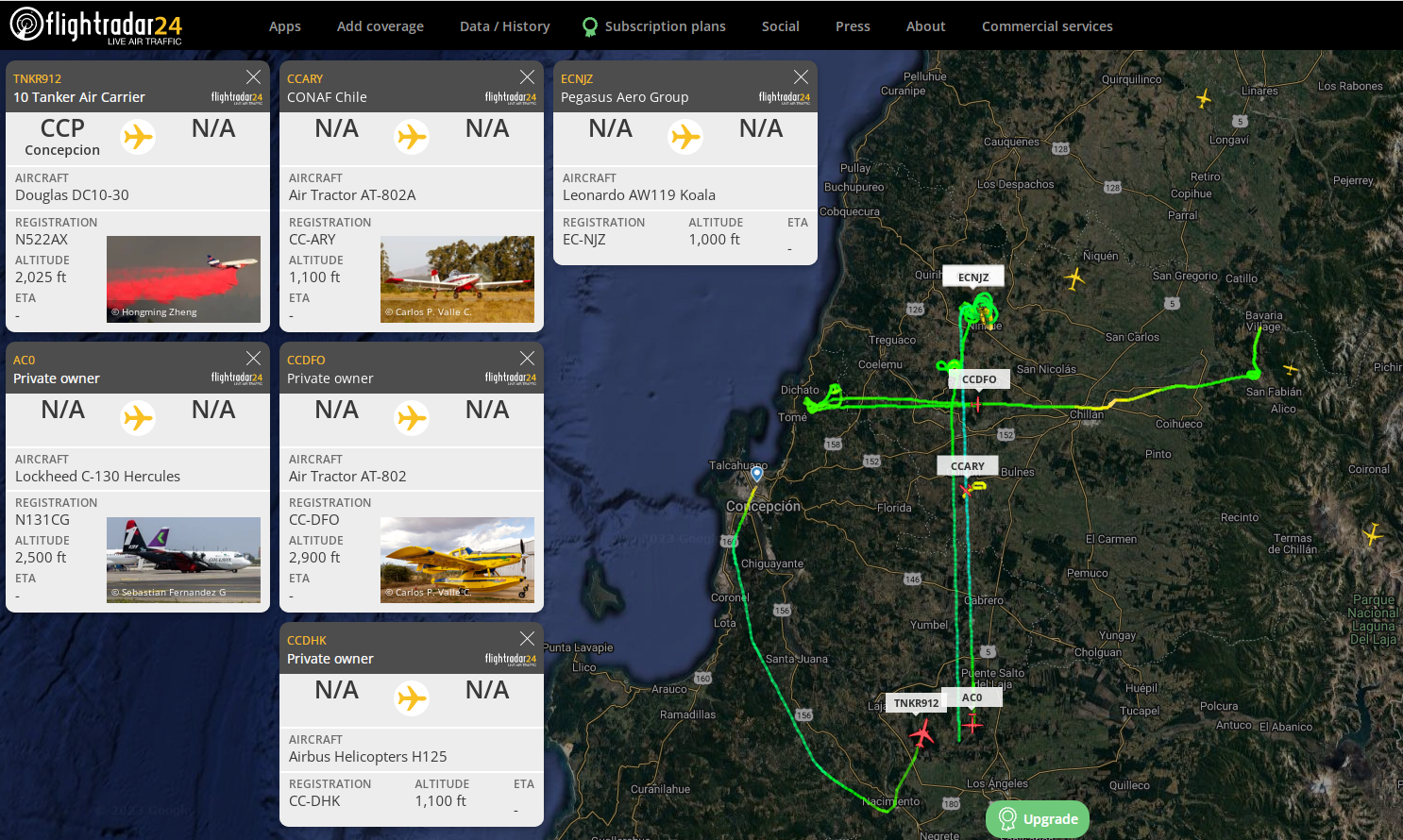Go to the About page

(x=926, y=26)
